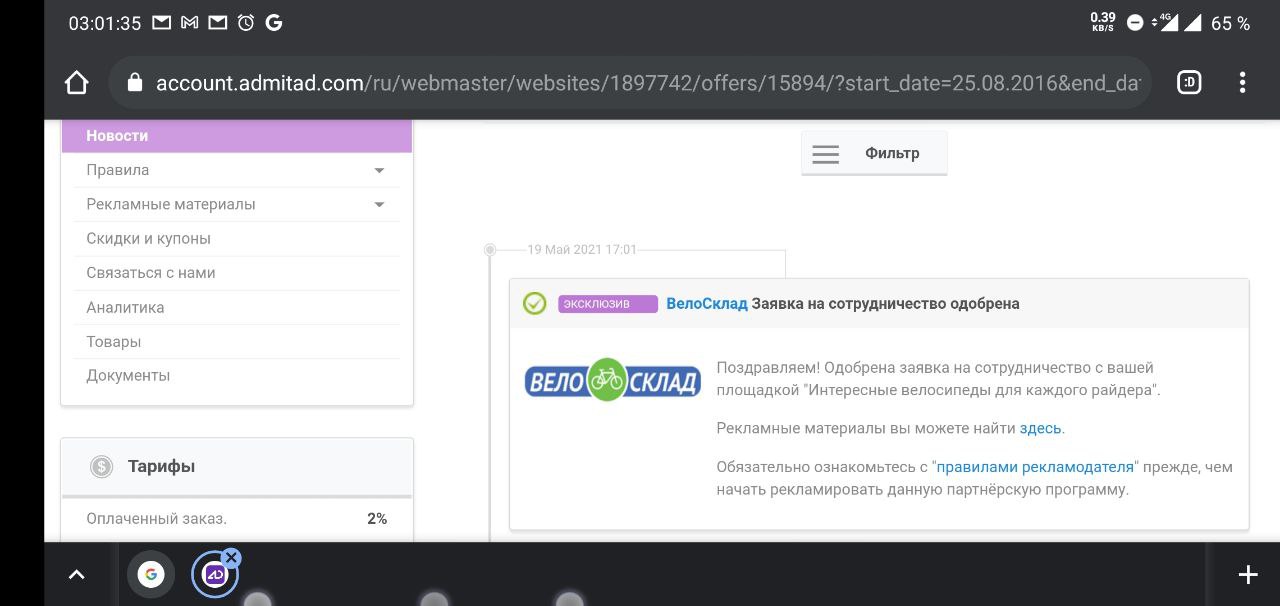Open the Рекламные материалы menu item
The height and width of the screenshot is (606, 1280).
237,204
